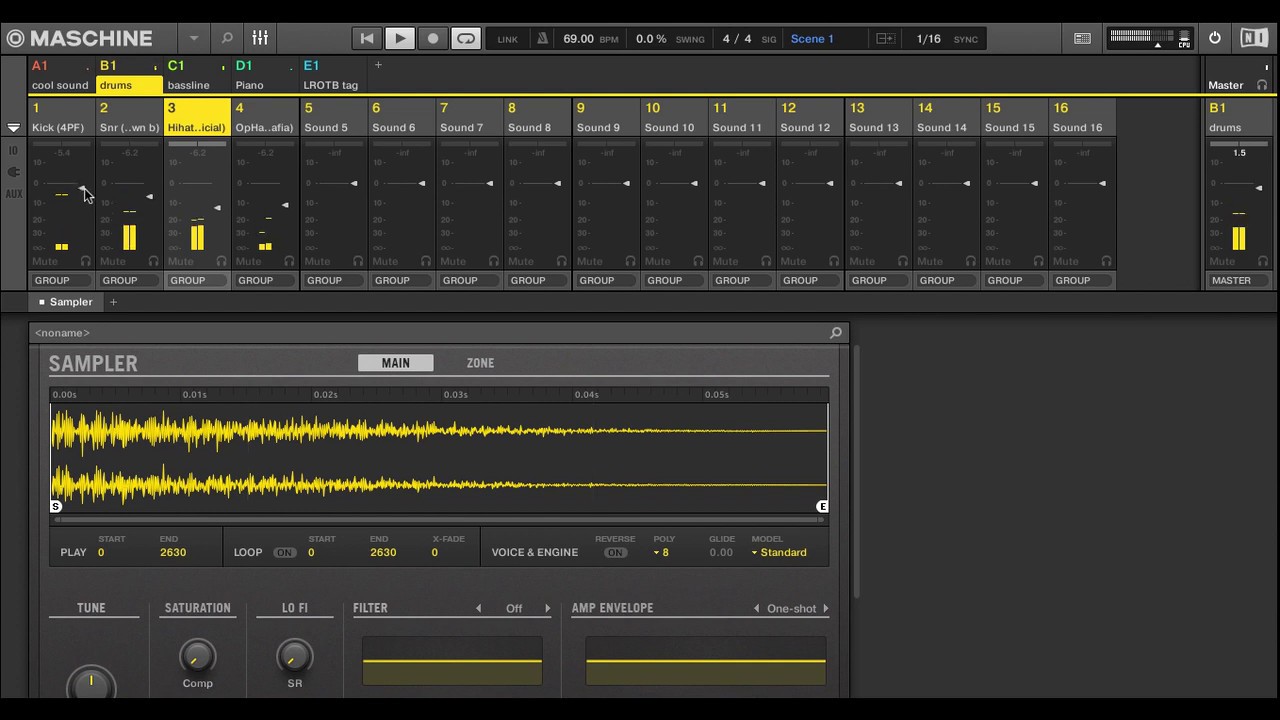Mute the Snr channel
Viewport: 1280px width, 720px height.
coord(113,261)
